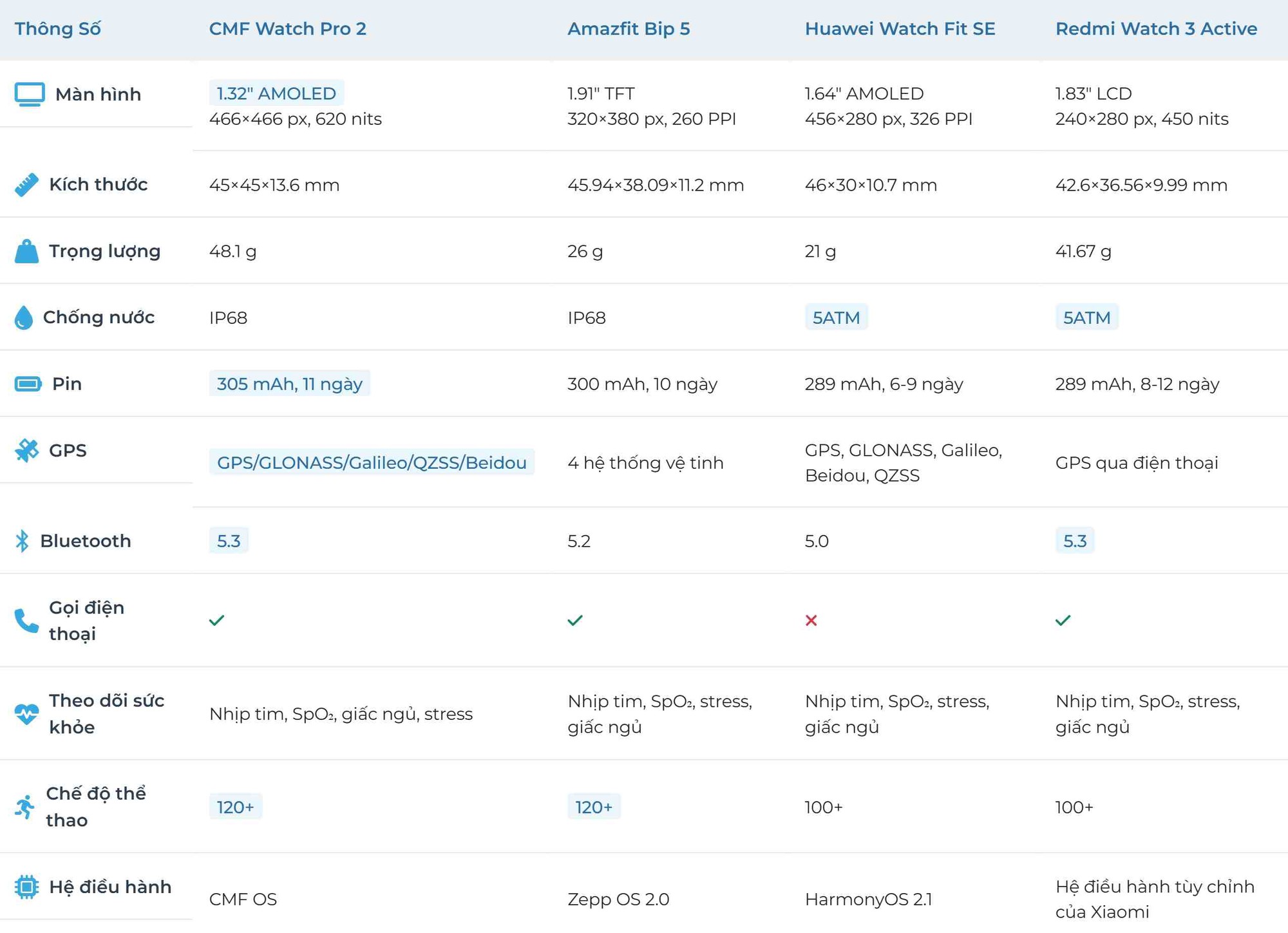Image resolution: width=1288 pixels, height=933 pixels.
Task: Click the monitor icon beside Màn hình
Action: point(30,94)
